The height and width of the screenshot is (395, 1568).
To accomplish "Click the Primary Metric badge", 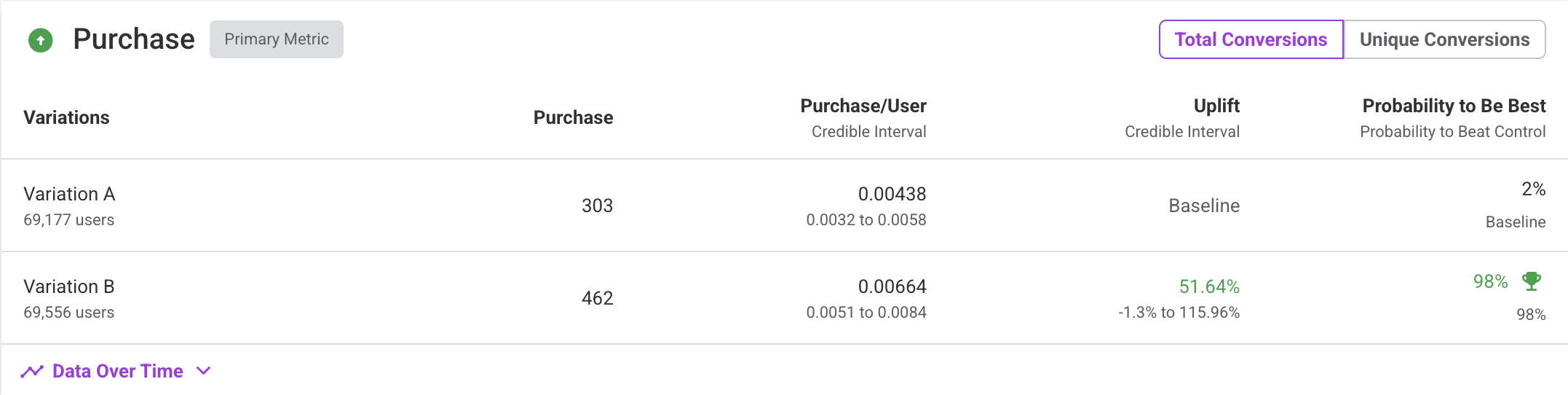I will pyautogui.click(x=277, y=39).
